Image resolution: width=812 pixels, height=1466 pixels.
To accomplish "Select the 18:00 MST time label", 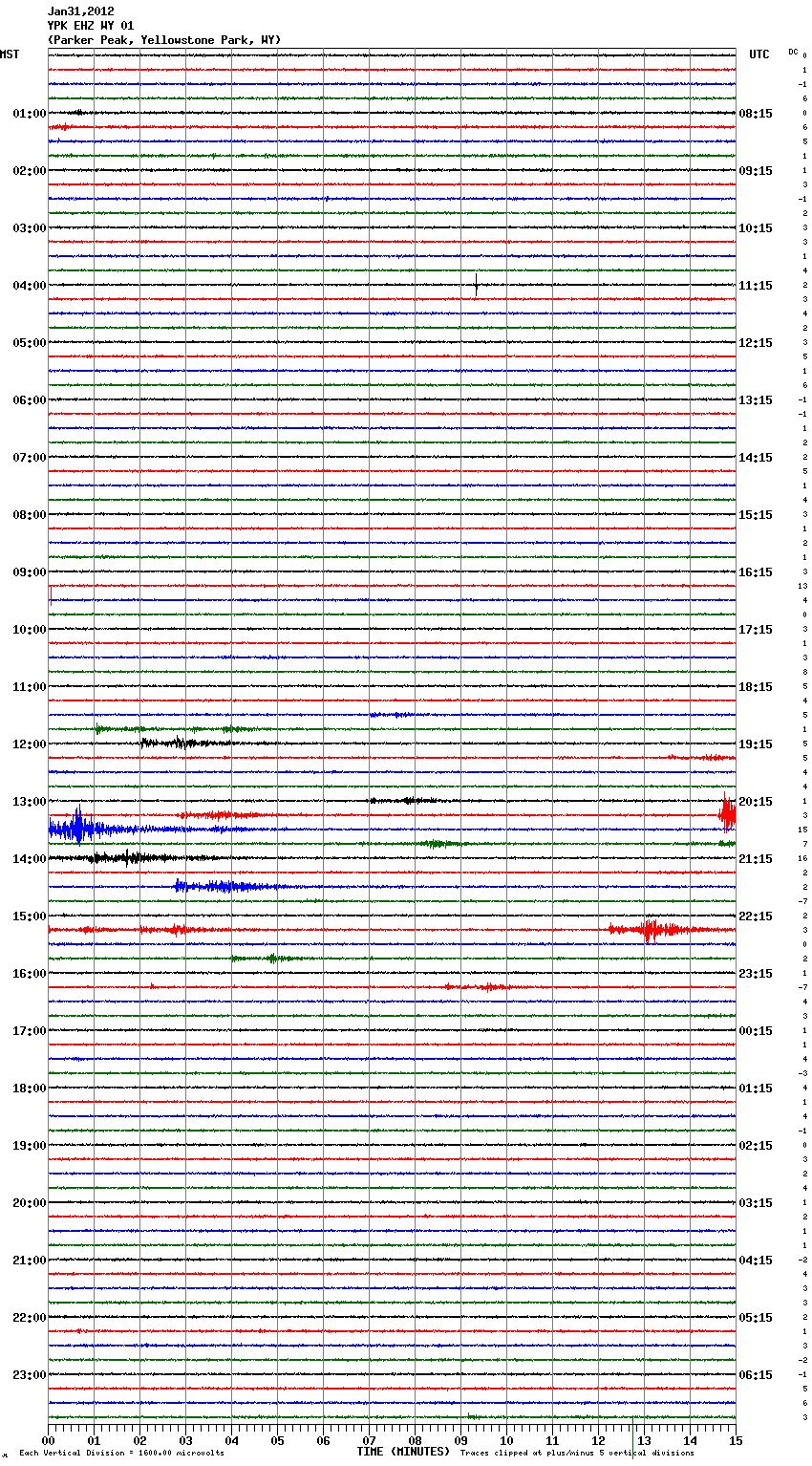I will (x=30, y=1089).
